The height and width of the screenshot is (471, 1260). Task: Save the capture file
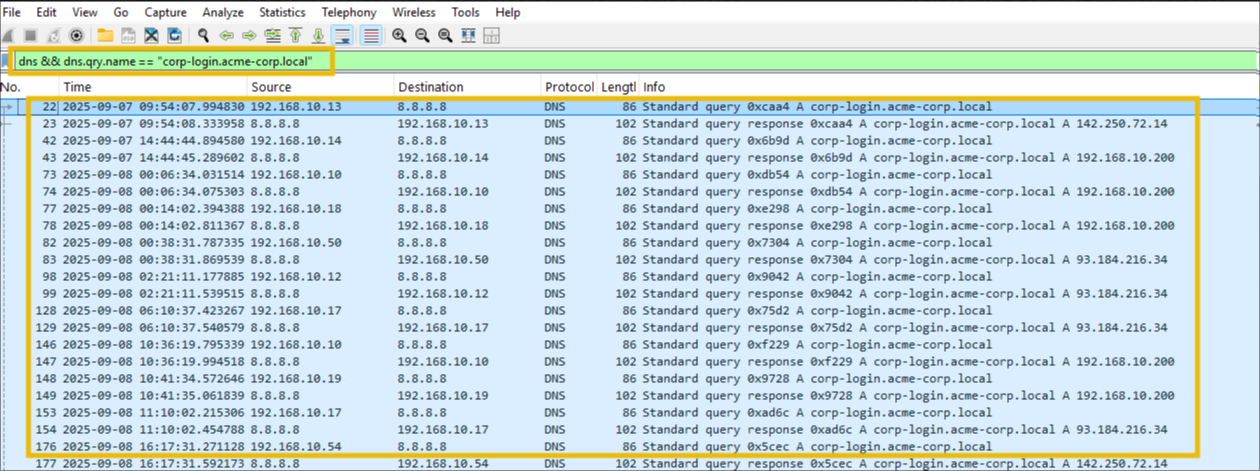coord(128,36)
